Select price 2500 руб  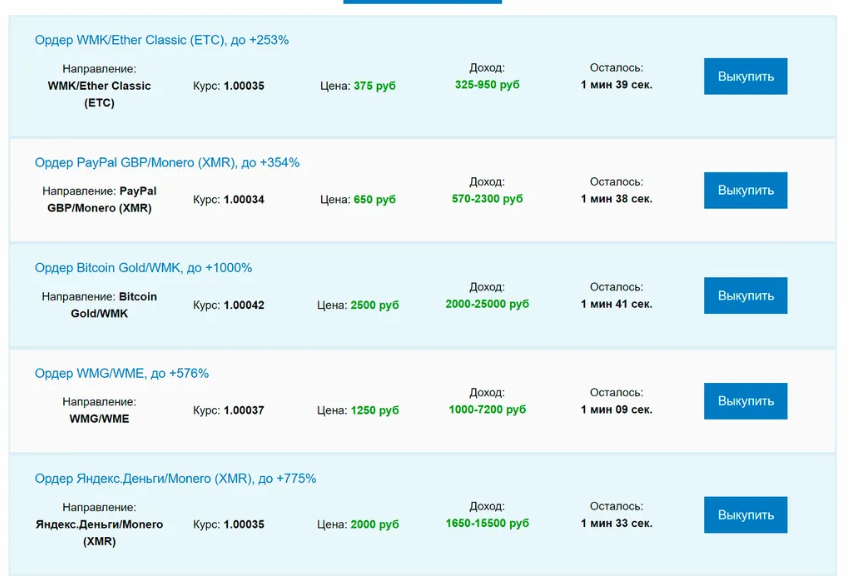coord(374,305)
